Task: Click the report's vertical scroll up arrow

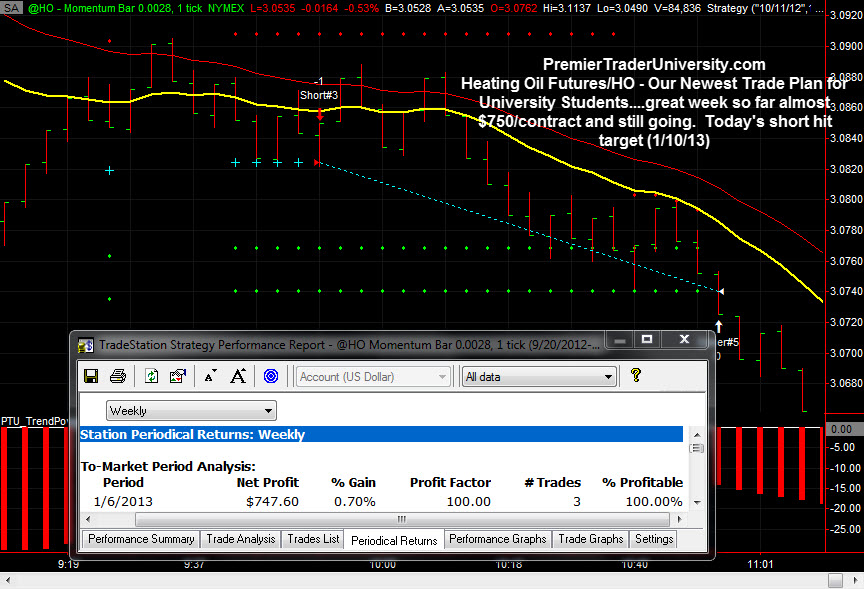Action: pos(697,435)
